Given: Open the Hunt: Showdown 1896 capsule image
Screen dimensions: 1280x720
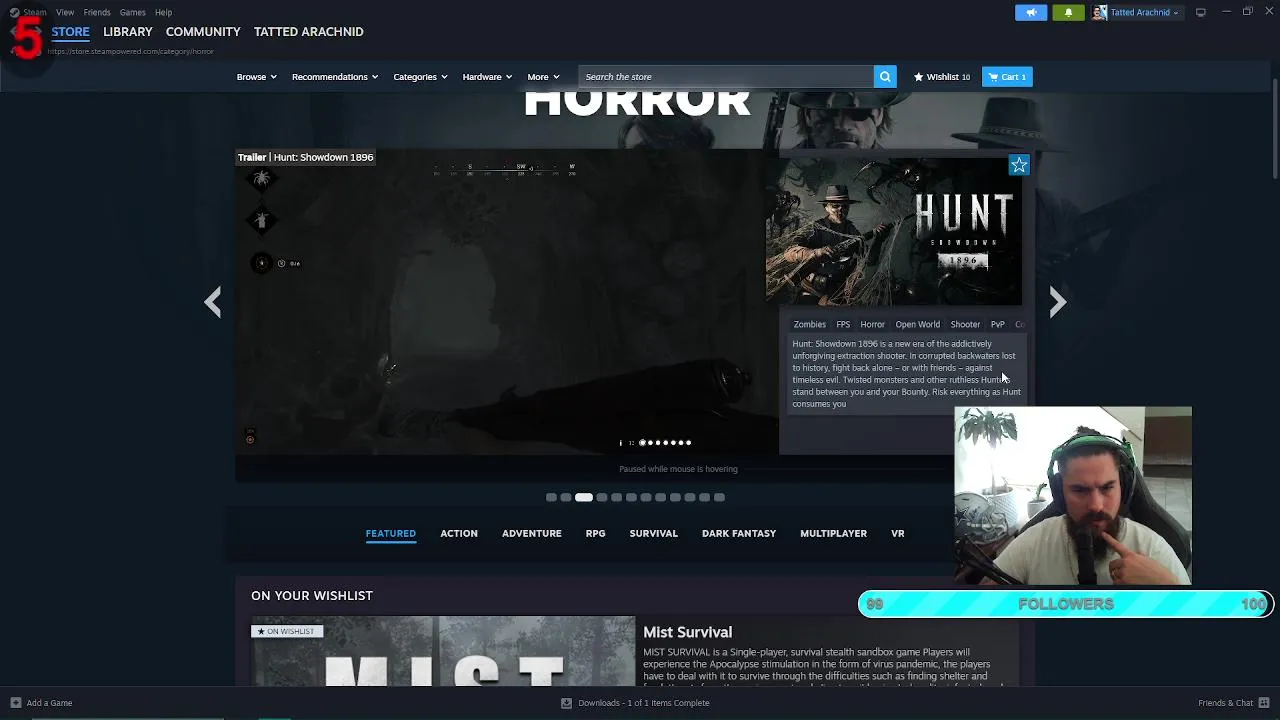Looking at the screenshot, I should coord(894,231).
